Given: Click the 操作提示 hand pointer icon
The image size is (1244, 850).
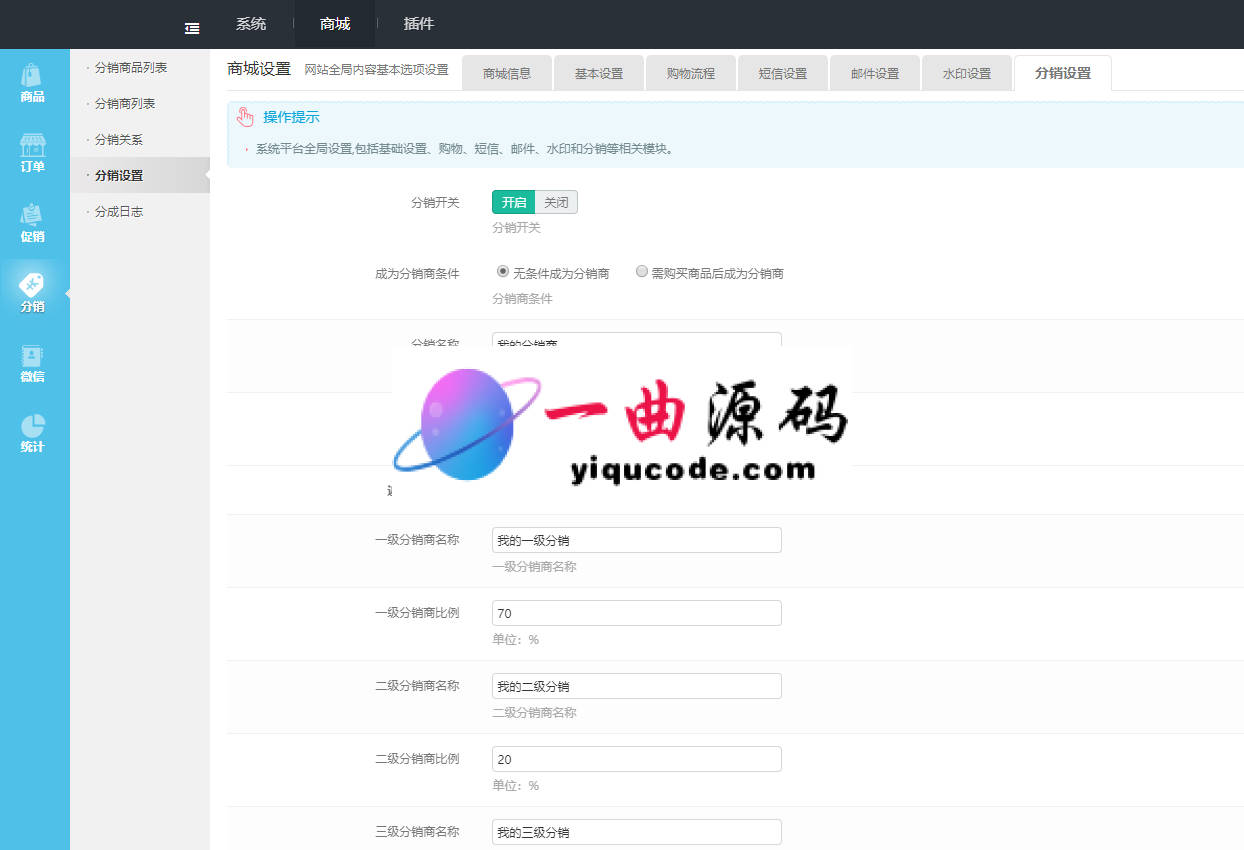Looking at the screenshot, I should coord(245,118).
